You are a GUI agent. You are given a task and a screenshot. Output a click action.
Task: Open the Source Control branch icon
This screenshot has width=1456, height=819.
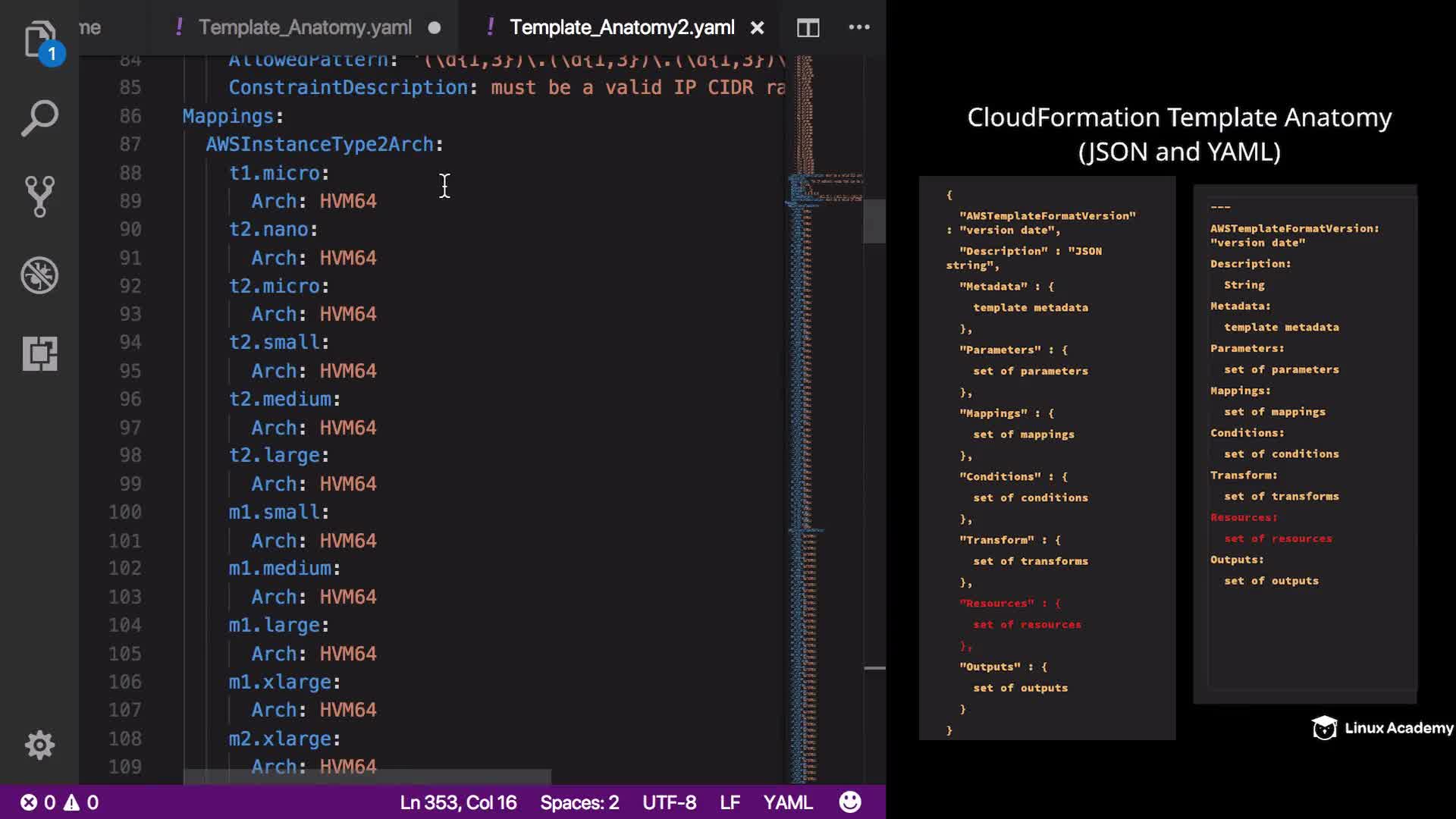pyautogui.click(x=39, y=196)
